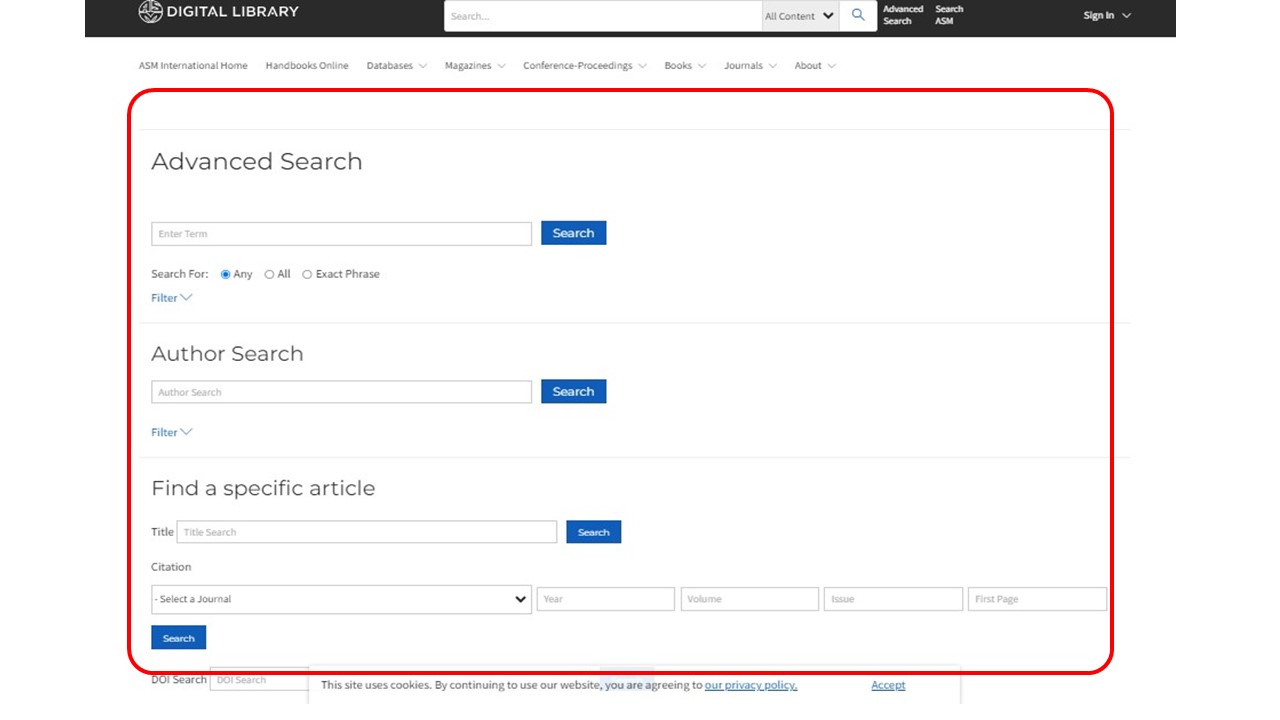The image size is (1280, 720).
Task: Click the Year citation field
Action: click(x=605, y=599)
